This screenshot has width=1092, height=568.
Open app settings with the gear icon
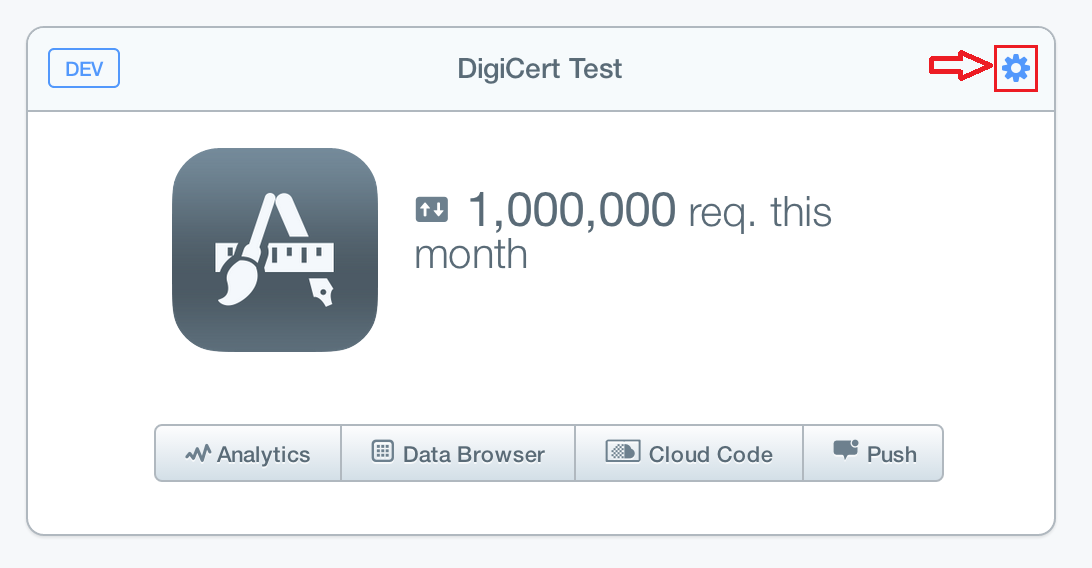(1016, 68)
